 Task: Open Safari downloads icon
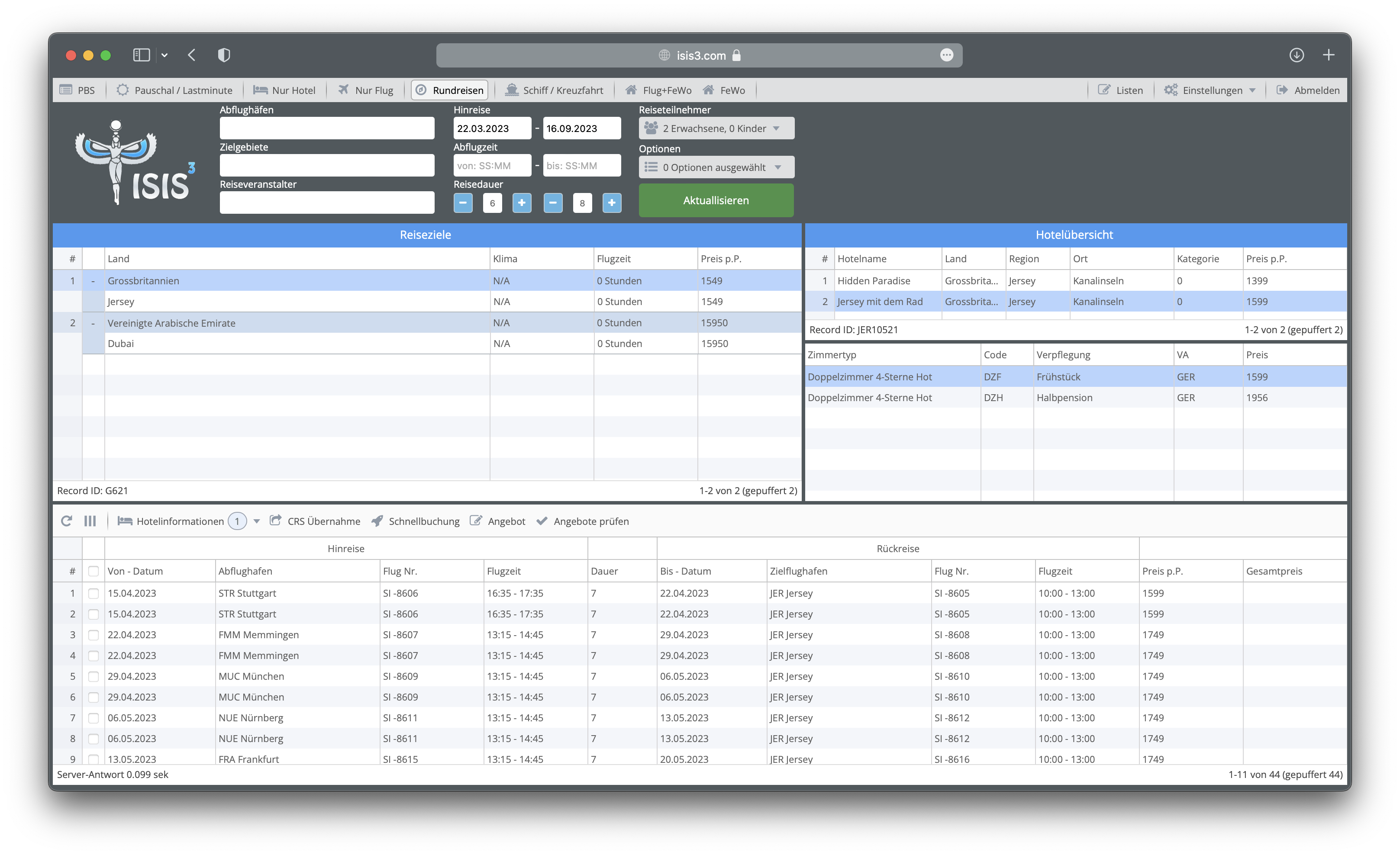[1296, 55]
